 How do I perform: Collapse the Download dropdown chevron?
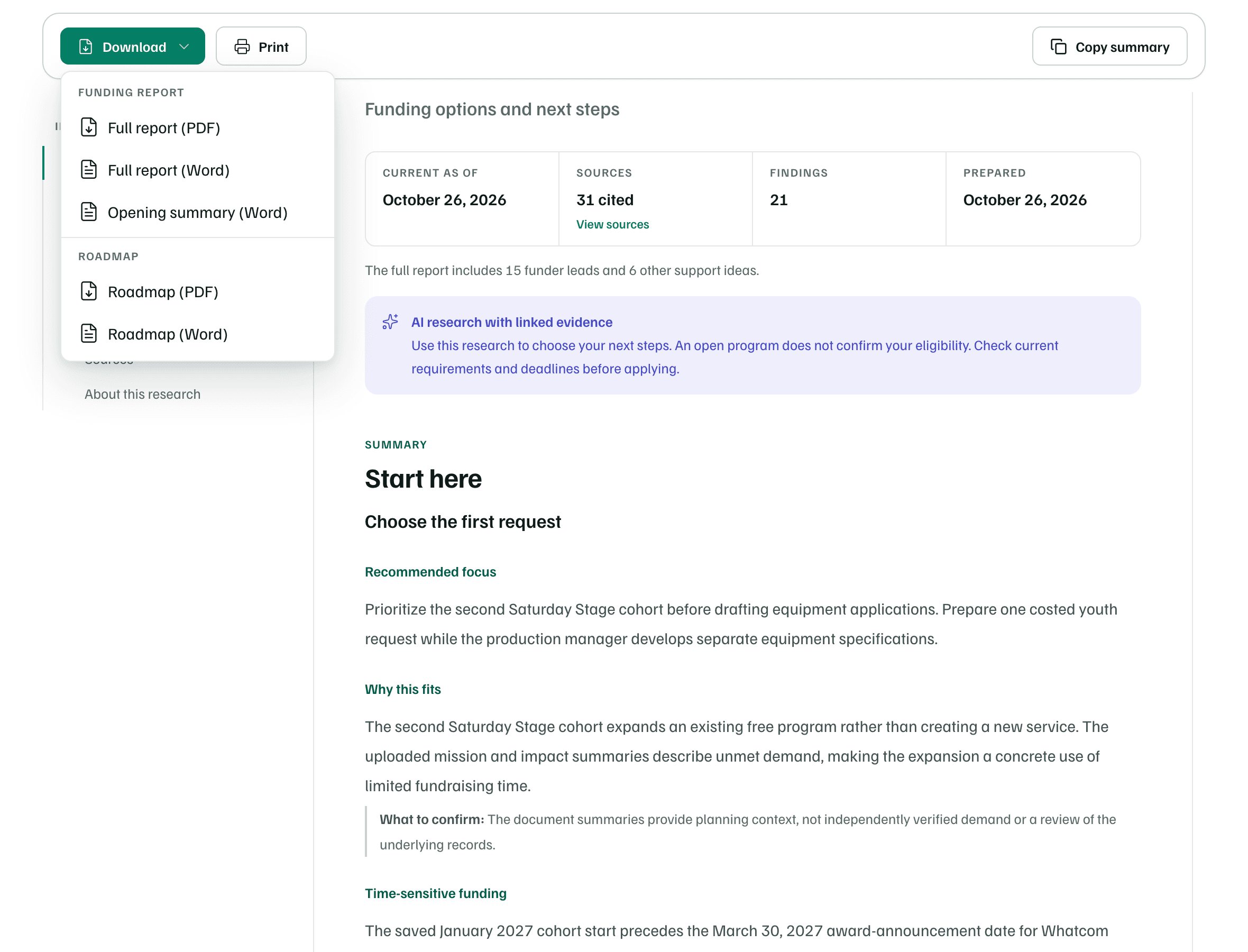[x=184, y=47]
